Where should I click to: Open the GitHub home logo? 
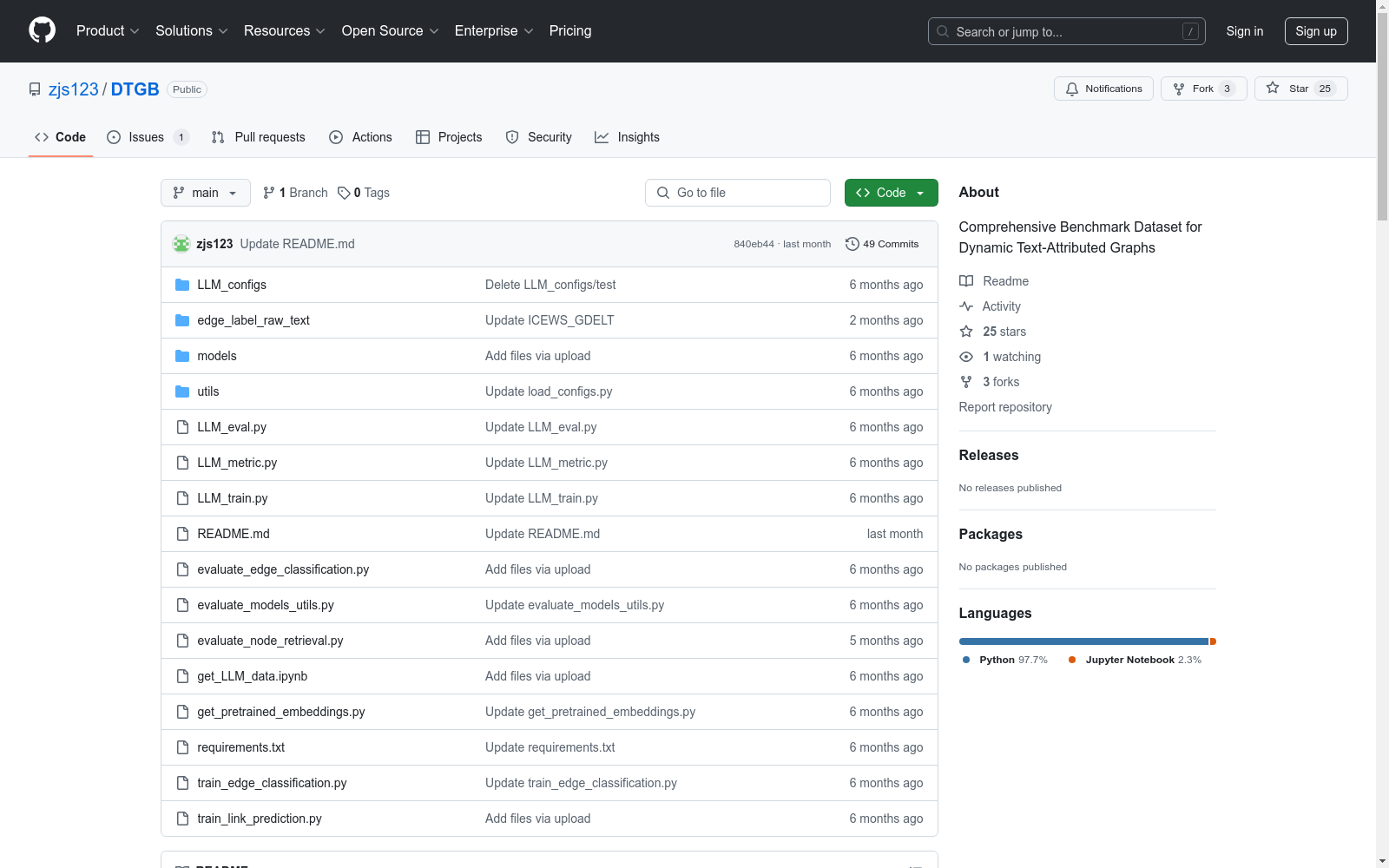point(42,30)
